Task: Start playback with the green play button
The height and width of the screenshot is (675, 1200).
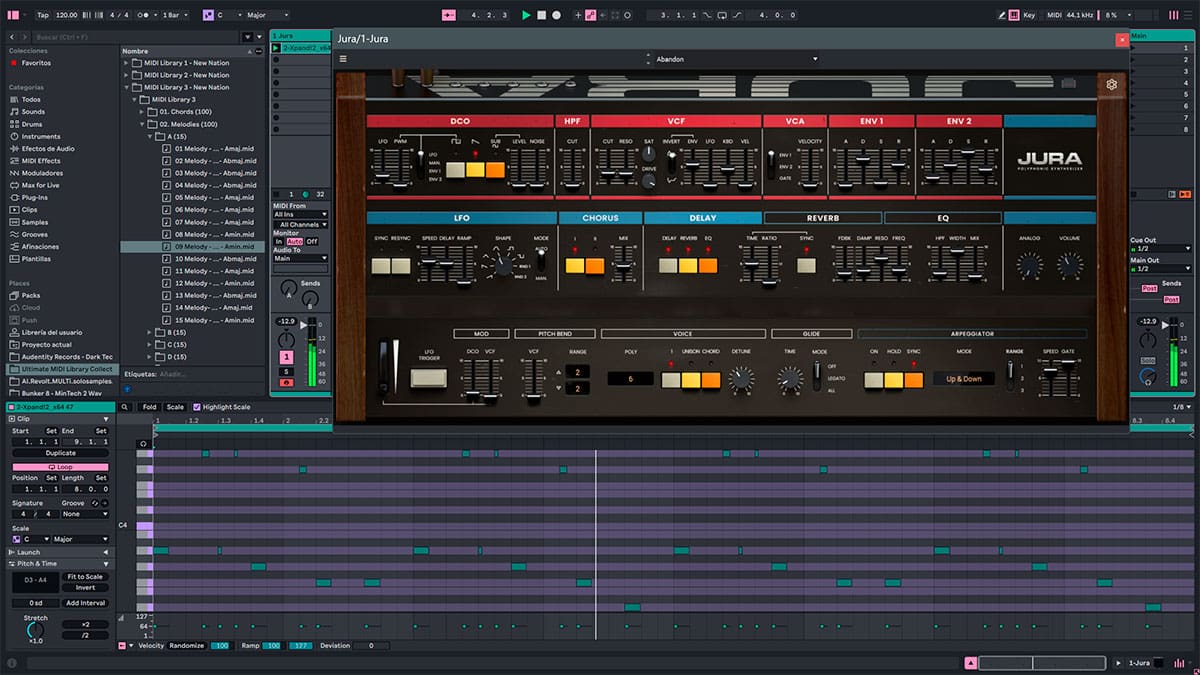Action: click(x=526, y=15)
